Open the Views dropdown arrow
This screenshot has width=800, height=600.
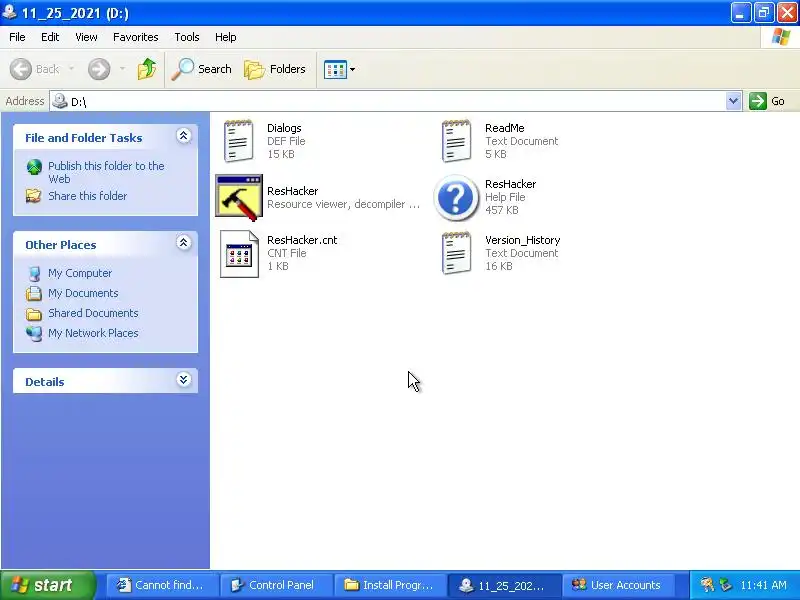coord(352,69)
